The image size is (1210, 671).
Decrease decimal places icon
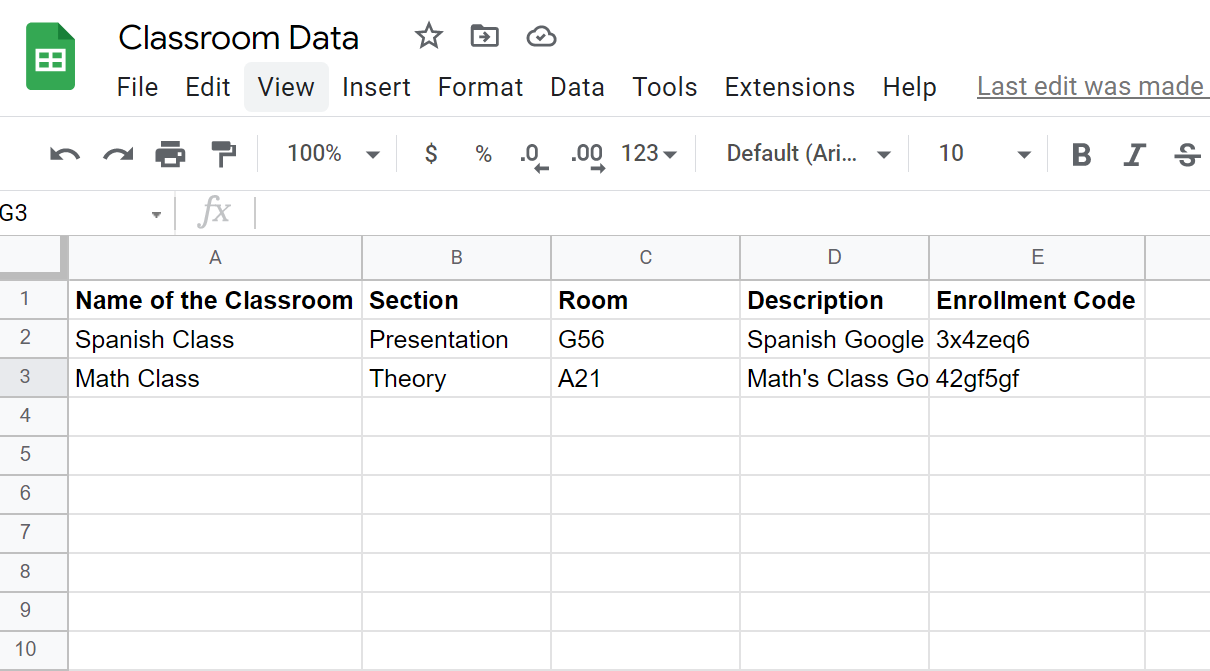[x=533, y=153]
